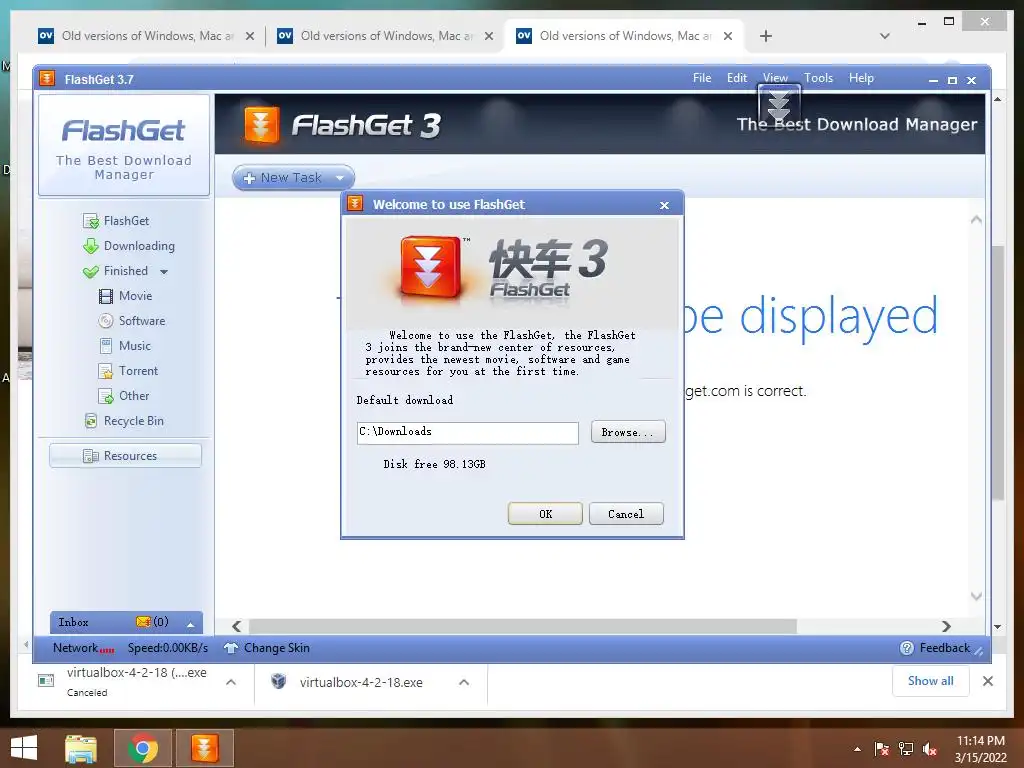Click the Other category icon
This screenshot has height=768, width=1024.
[106, 396]
